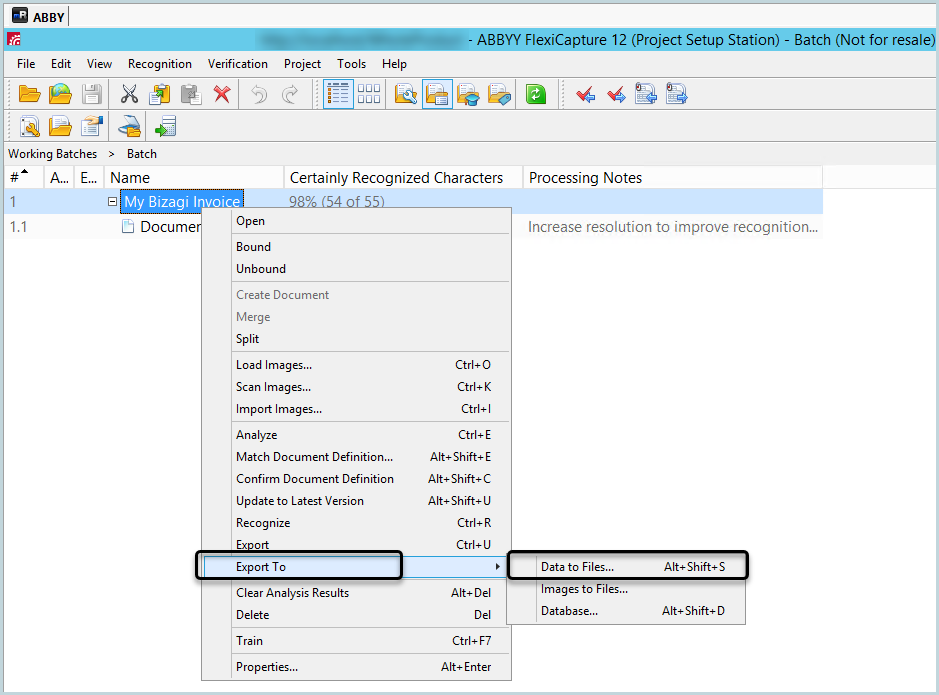
Task: Click the import with green arrow icon
Action: (165, 126)
